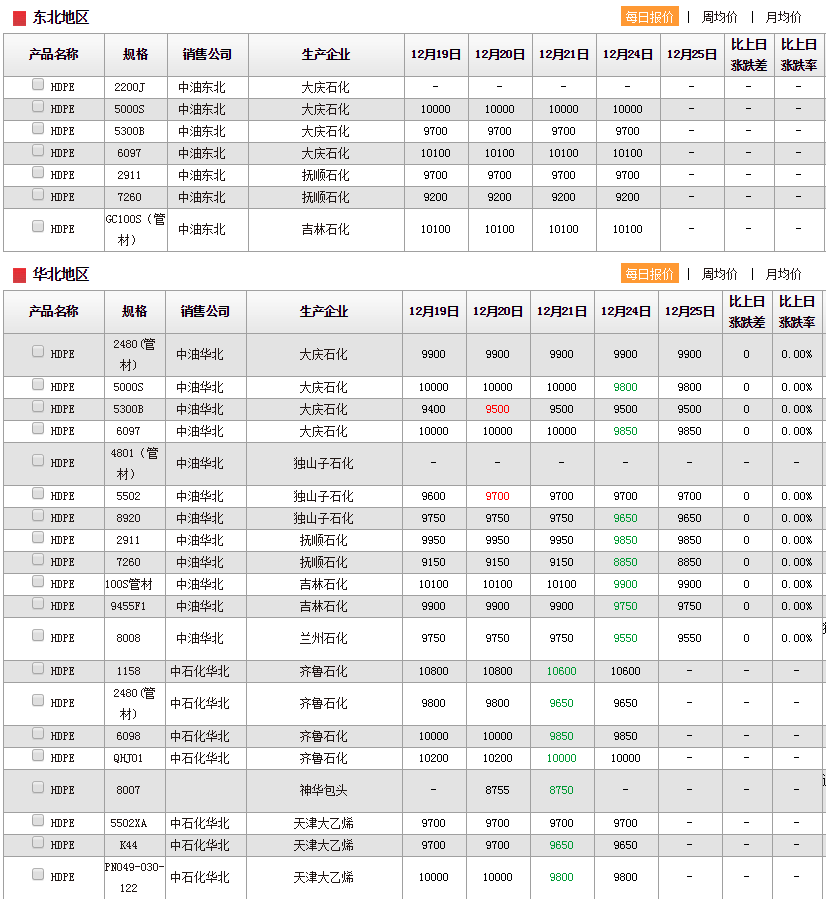The width and height of the screenshot is (826, 899).
Task: Click red 9700 price in 5502 row
Action: 498,497
